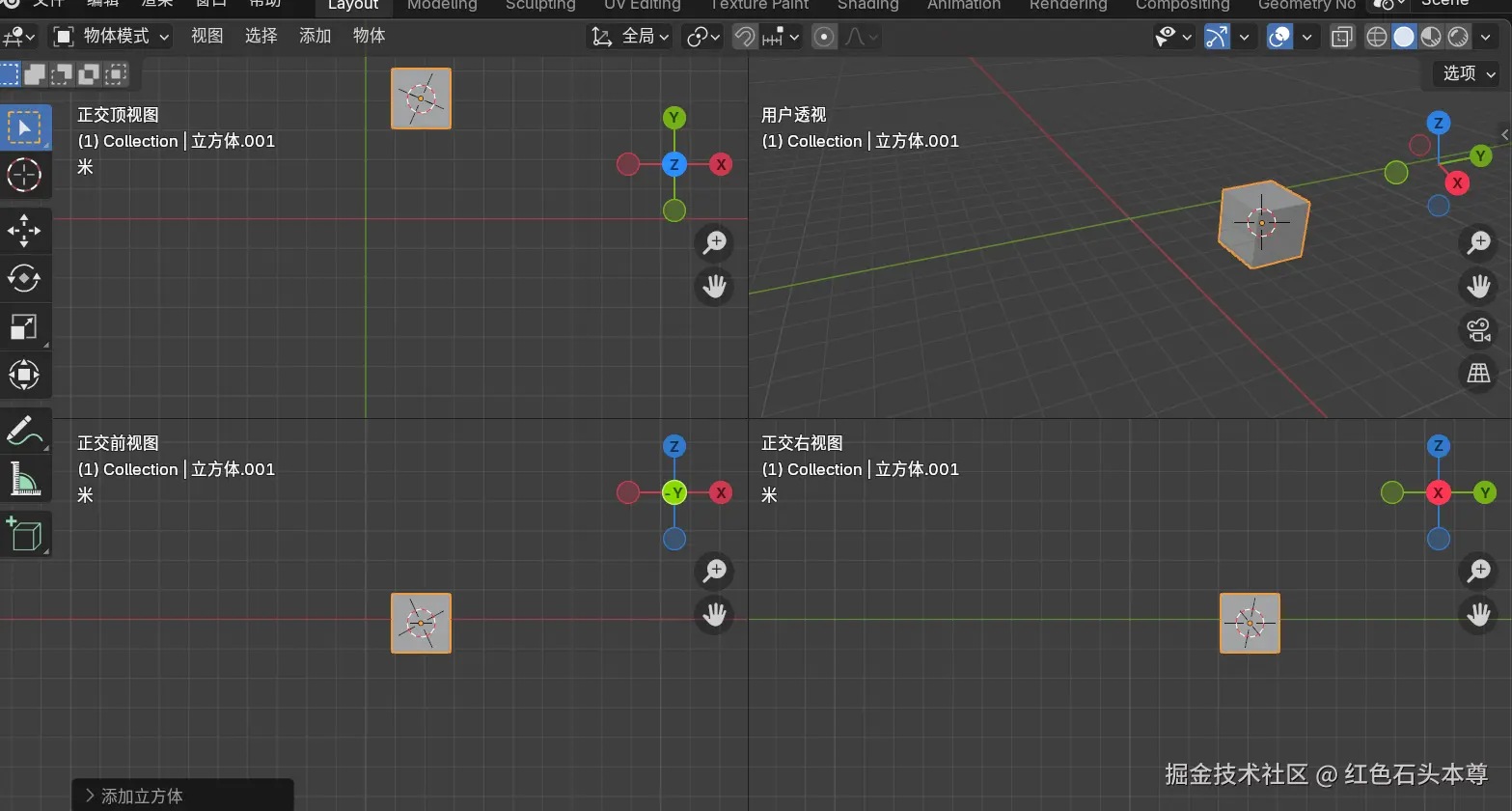Pan hand icon in top orthographic view
Viewport: 1512px width, 811px height.
click(715, 286)
